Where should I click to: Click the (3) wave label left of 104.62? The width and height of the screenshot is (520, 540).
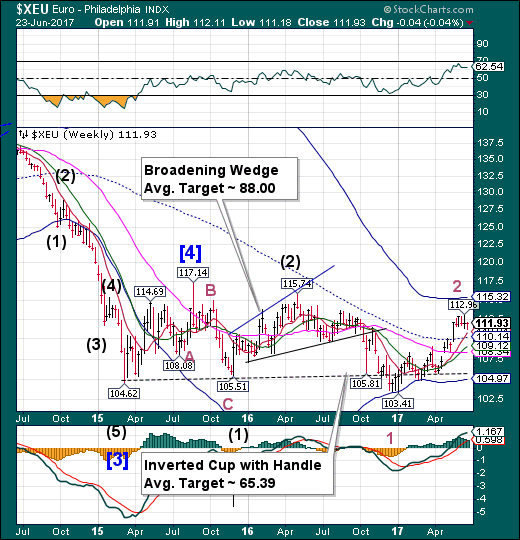96,344
